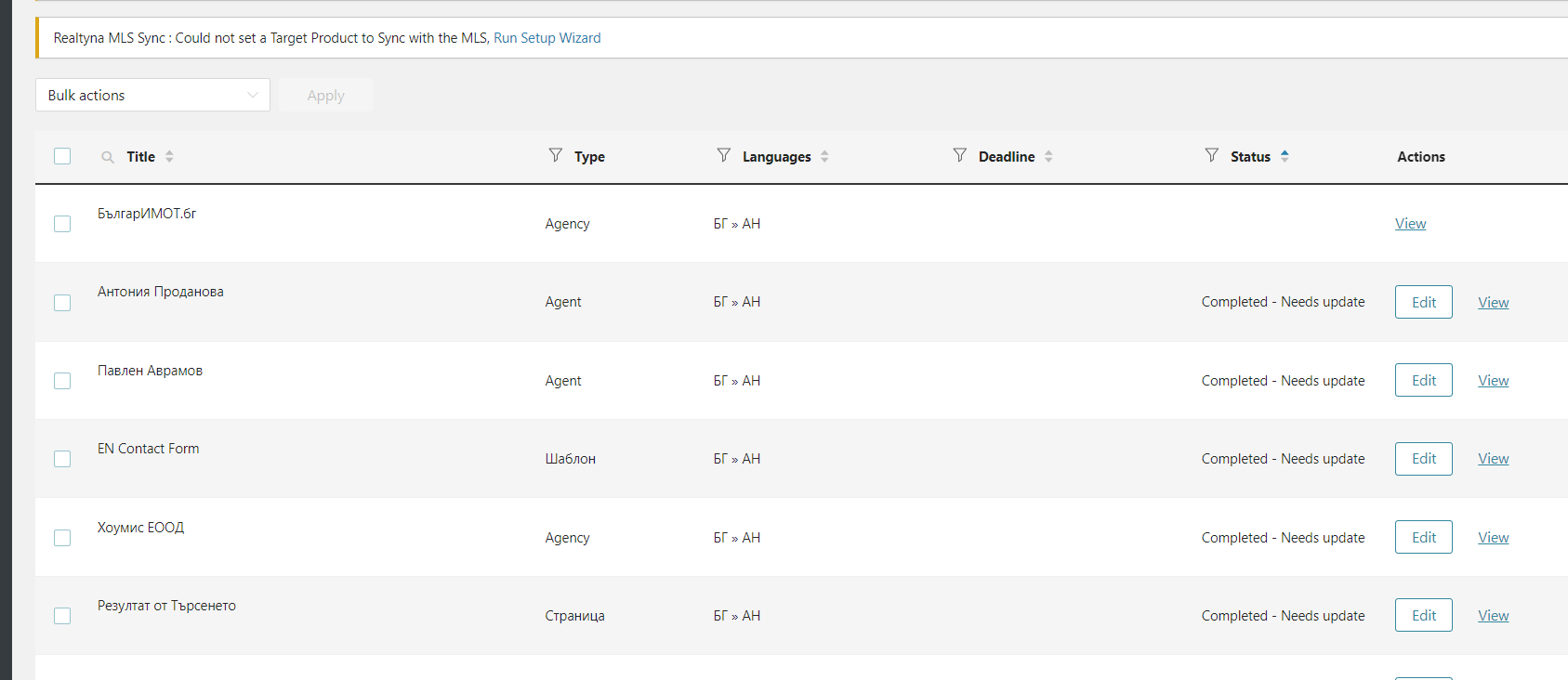Open the Type column filter icon
The image size is (1568, 680).
click(555, 155)
